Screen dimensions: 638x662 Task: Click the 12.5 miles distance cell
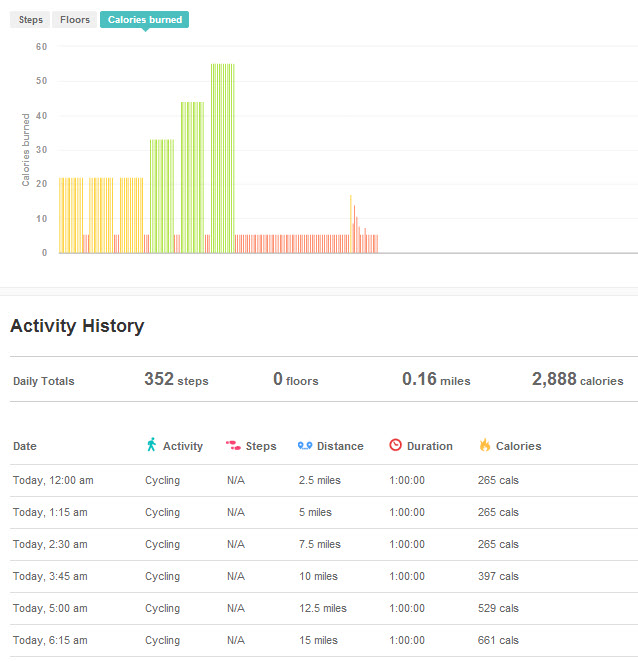point(323,609)
